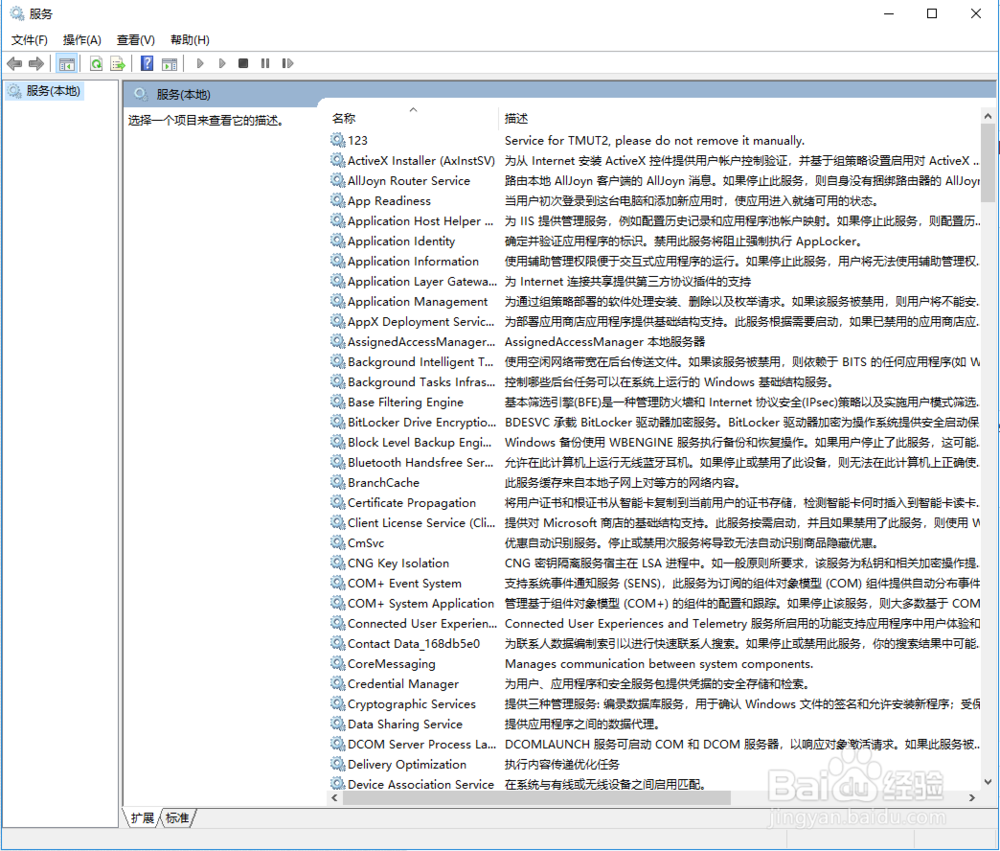Click the vertical scrollbar down arrow
Screen dimensions: 1000x851
click(988, 781)
